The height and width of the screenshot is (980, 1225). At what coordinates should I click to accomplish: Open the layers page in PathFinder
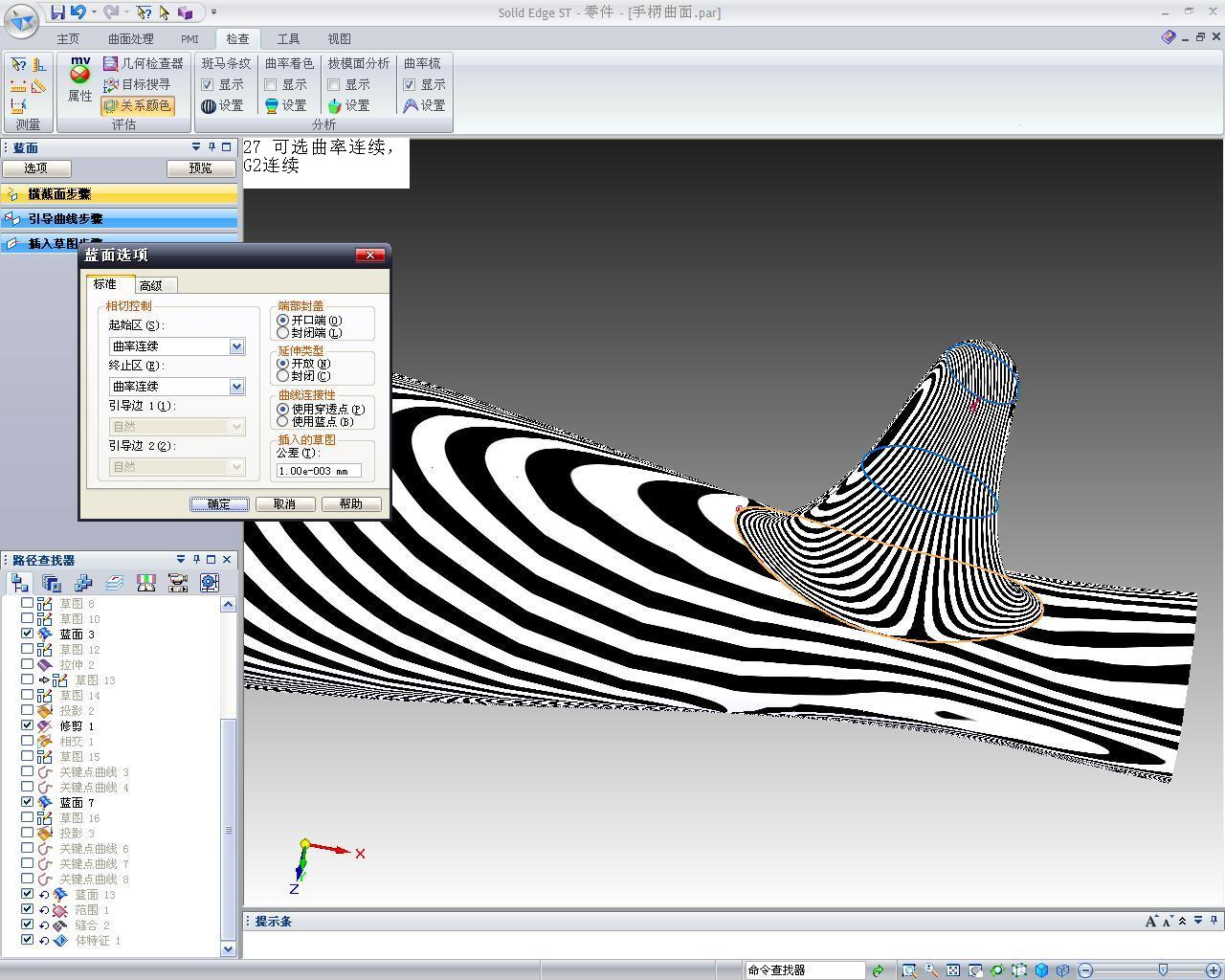point(115,583)
